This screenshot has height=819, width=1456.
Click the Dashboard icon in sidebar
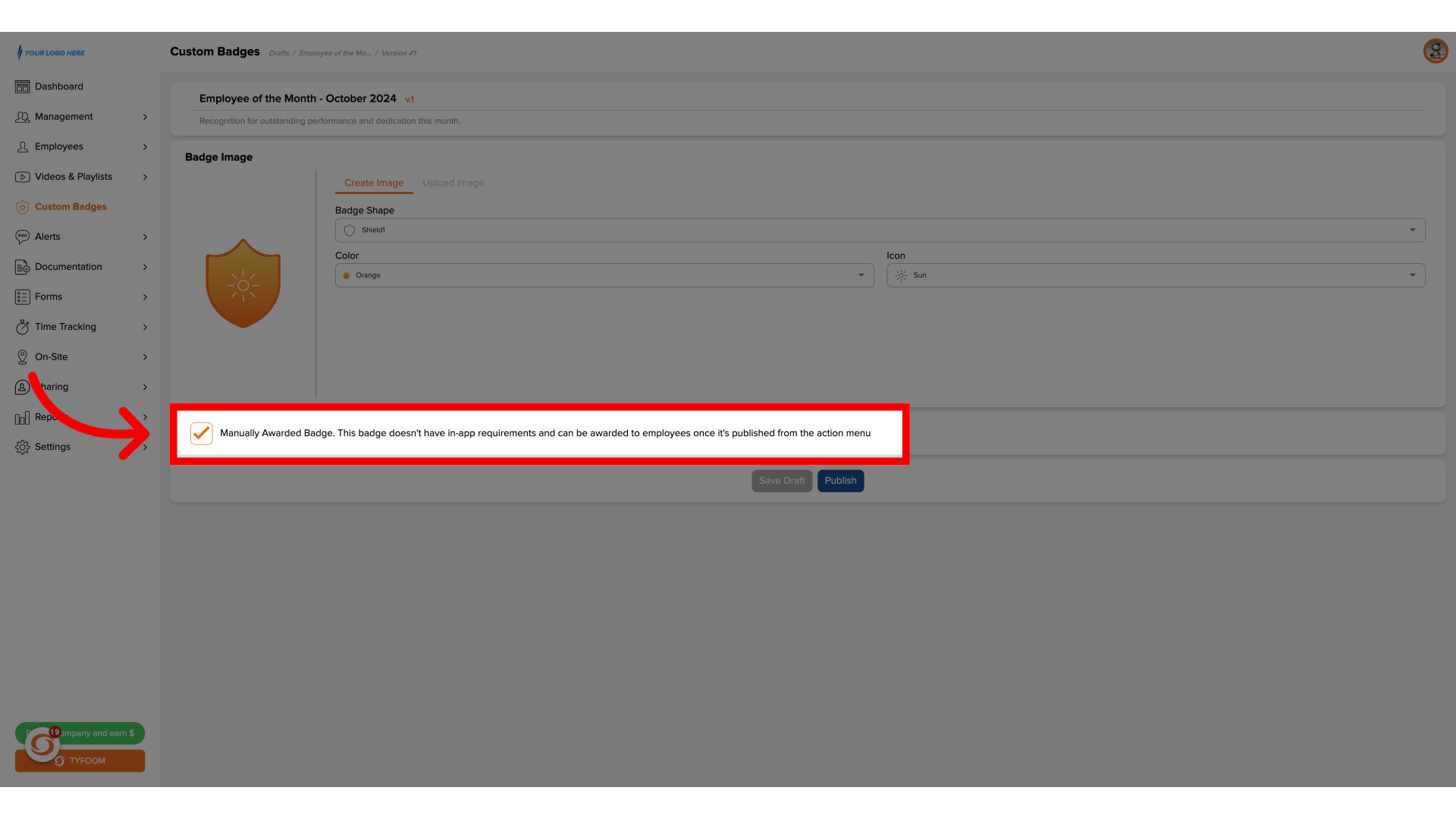coord(22,87)
